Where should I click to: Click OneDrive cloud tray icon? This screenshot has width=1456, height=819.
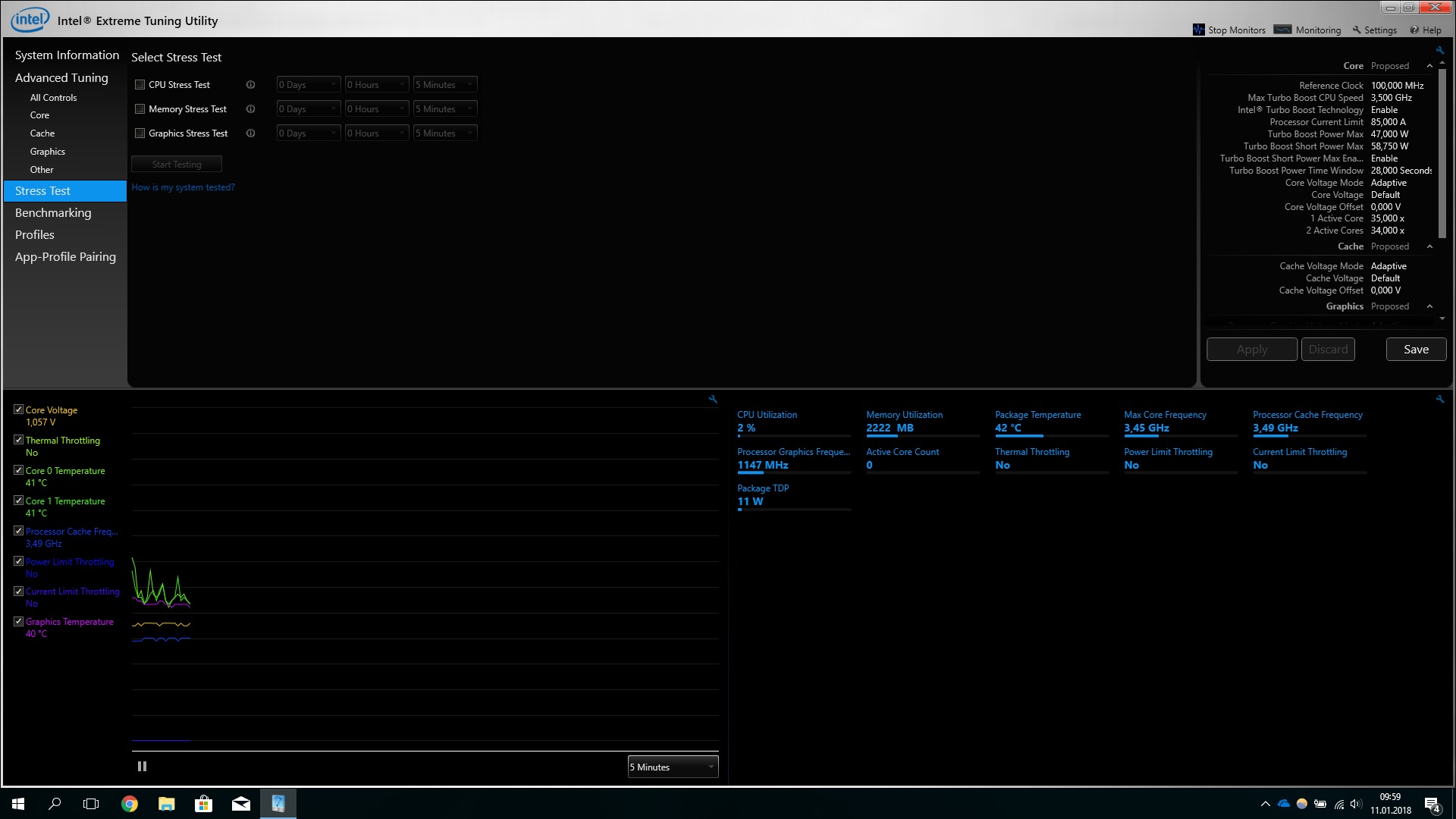(1284, 804)
